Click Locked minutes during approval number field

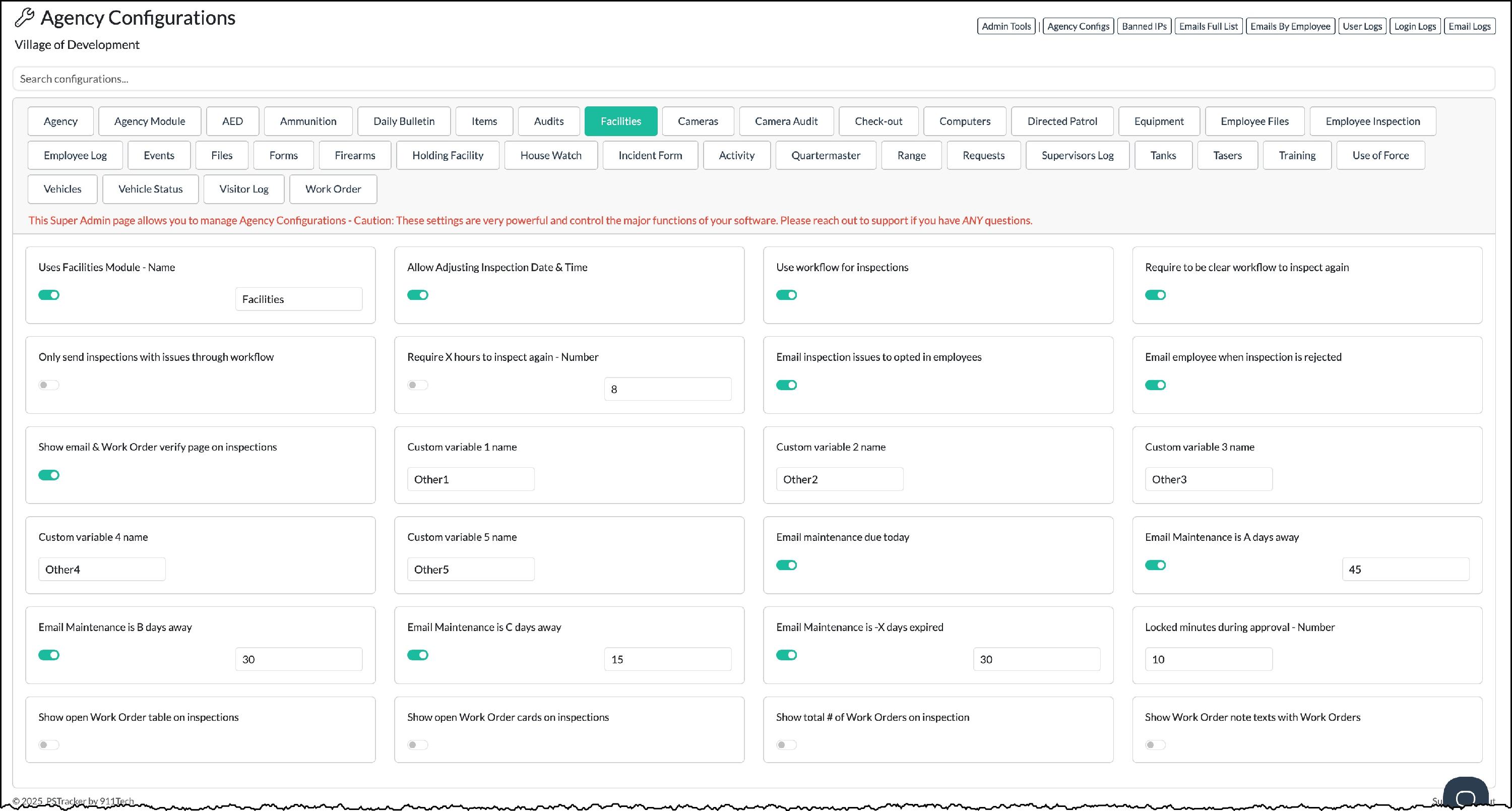coord(1208,660)
